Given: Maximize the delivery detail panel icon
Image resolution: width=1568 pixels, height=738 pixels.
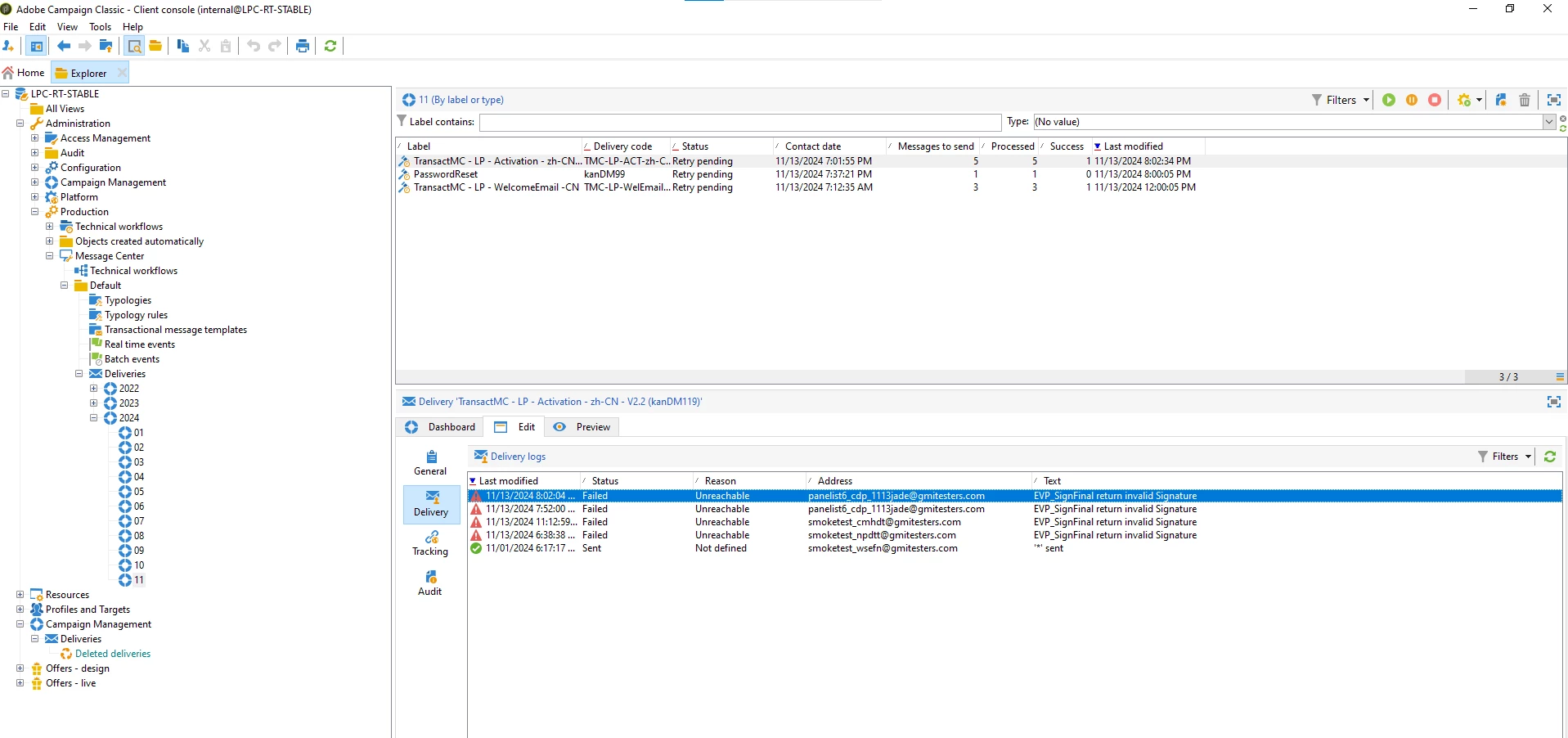Looking at the screenshot, I should pyautogui.click(x=1554, y=402).
